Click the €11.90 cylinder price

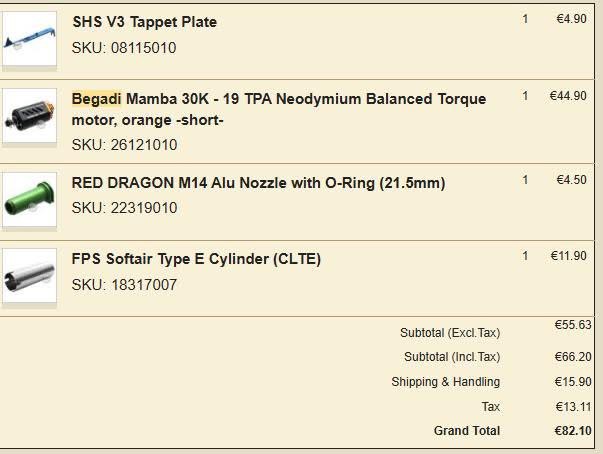coord(568,256)
